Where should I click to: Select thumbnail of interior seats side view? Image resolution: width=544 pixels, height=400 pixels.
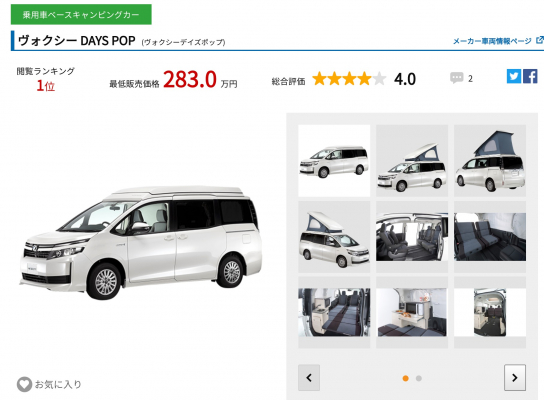[412, 237]
